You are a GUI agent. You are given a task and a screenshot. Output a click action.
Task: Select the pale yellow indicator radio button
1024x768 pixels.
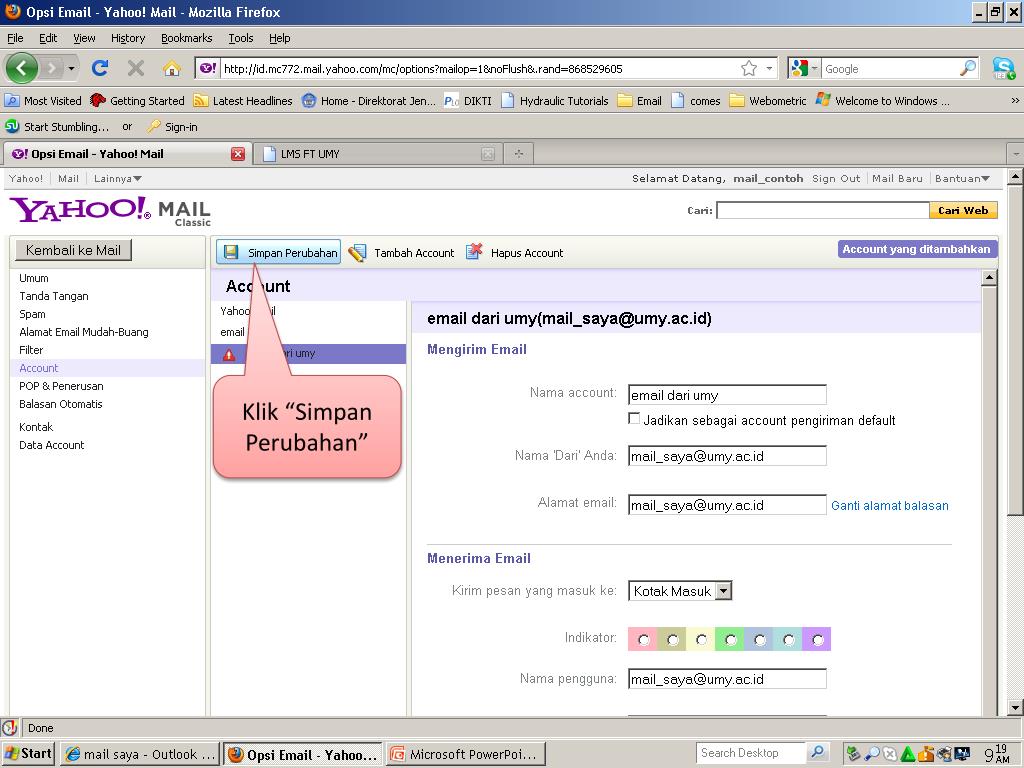701,639
